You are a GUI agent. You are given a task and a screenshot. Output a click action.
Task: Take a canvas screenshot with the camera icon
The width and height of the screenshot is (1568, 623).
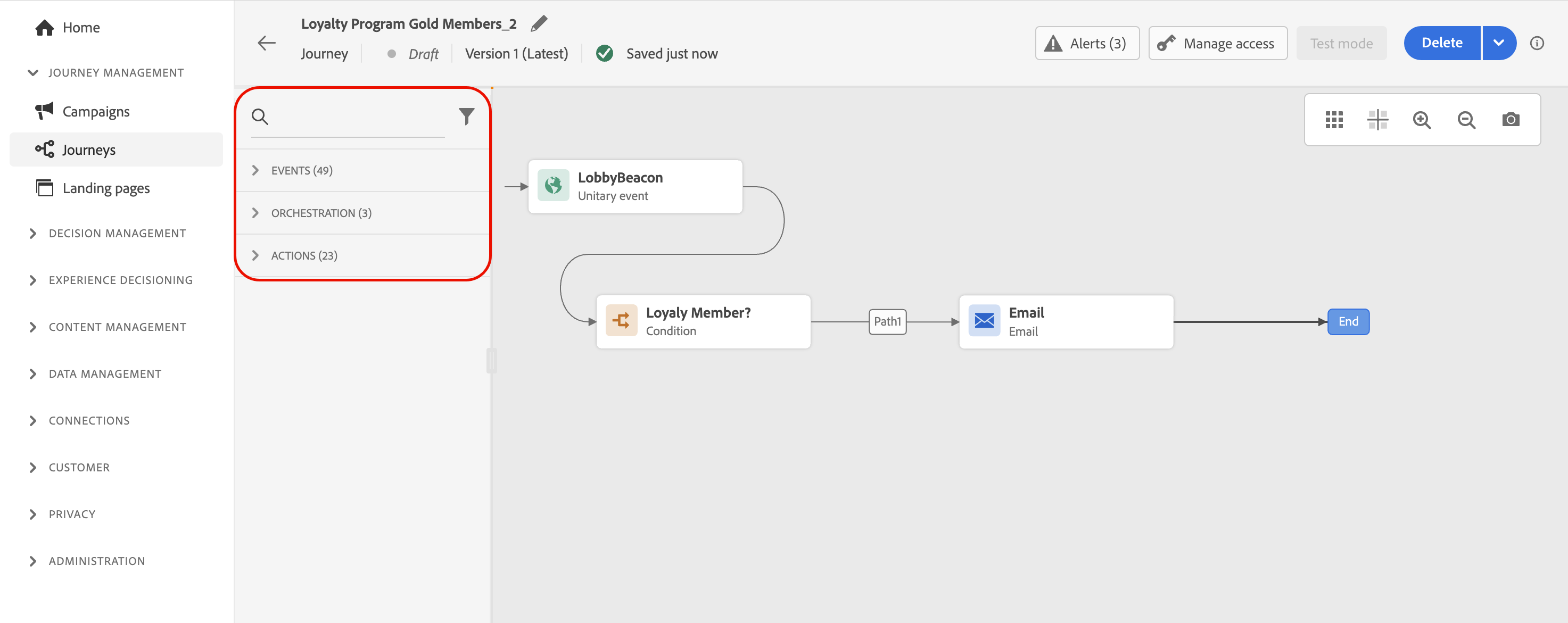coord(1510,120)
